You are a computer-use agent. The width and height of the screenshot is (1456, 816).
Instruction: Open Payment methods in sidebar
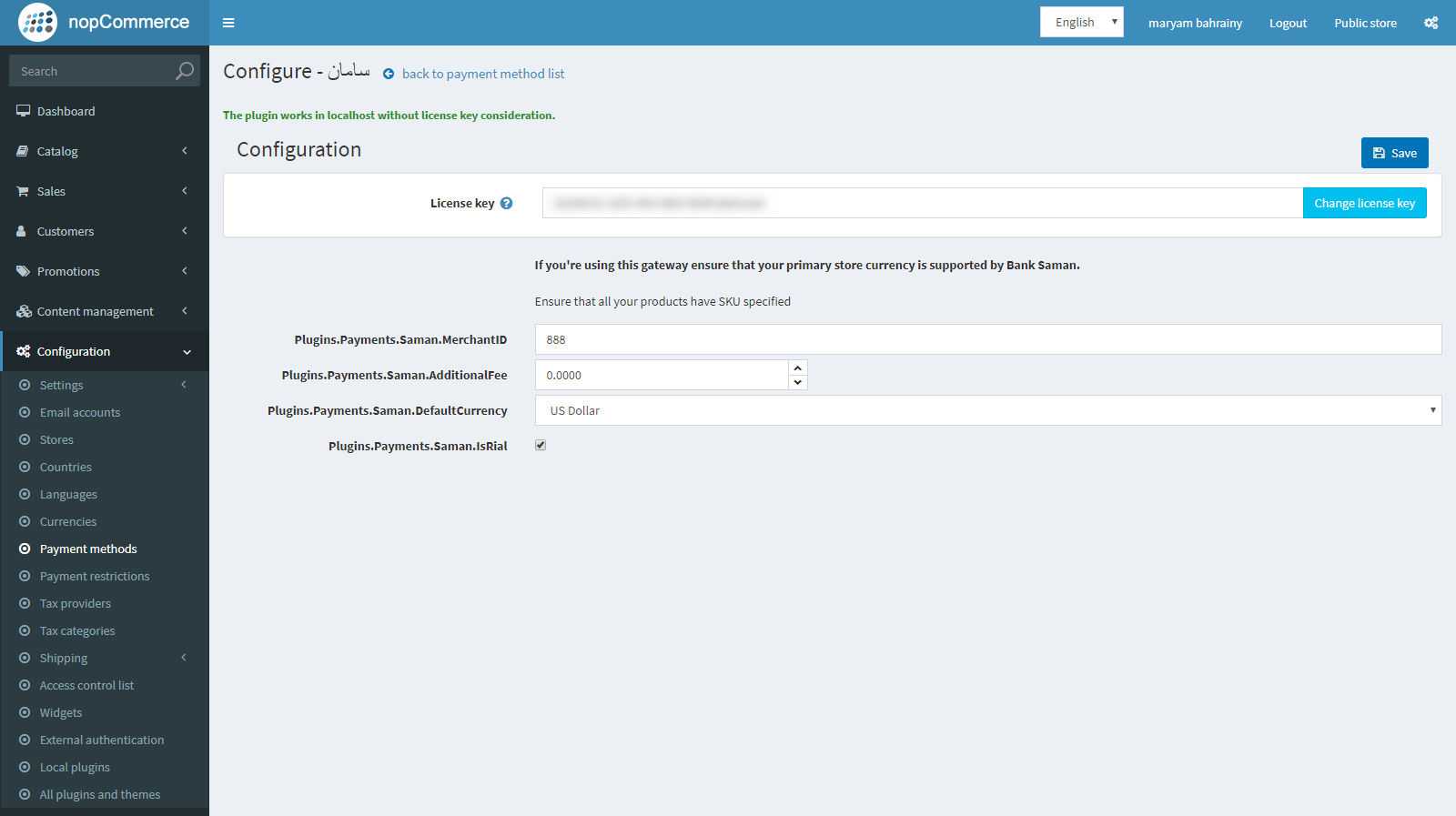(x=88, y=549)
